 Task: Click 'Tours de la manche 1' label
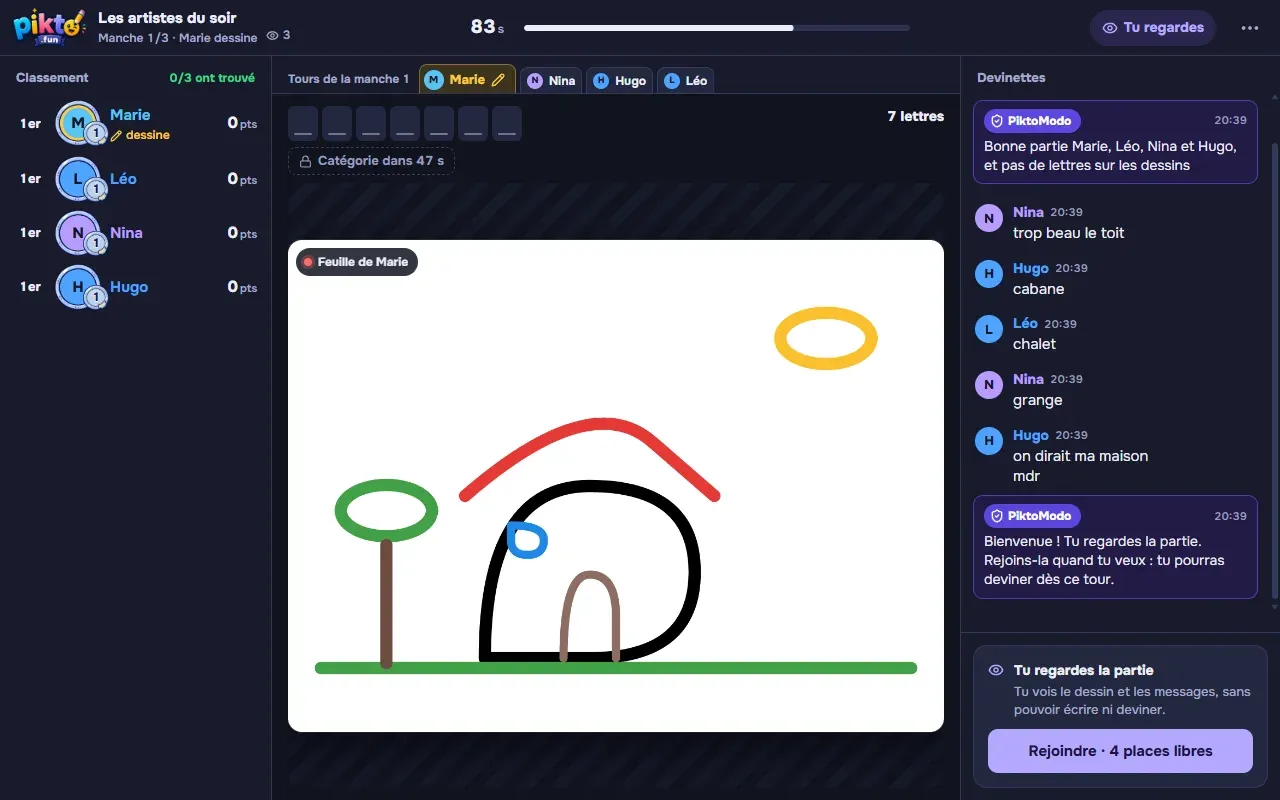[348, 79]
